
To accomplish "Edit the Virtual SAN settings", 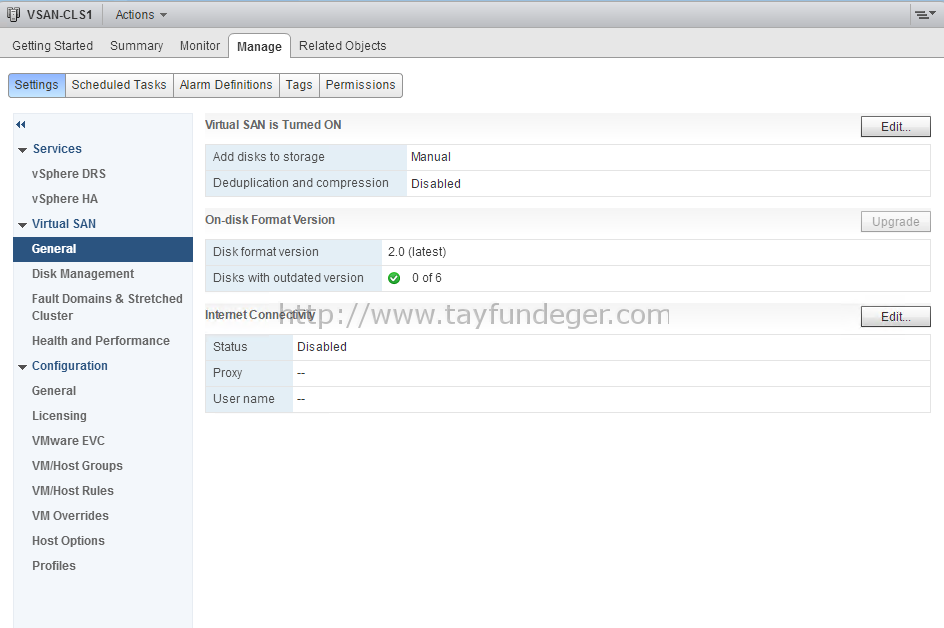I will click(x=895, y=126).
